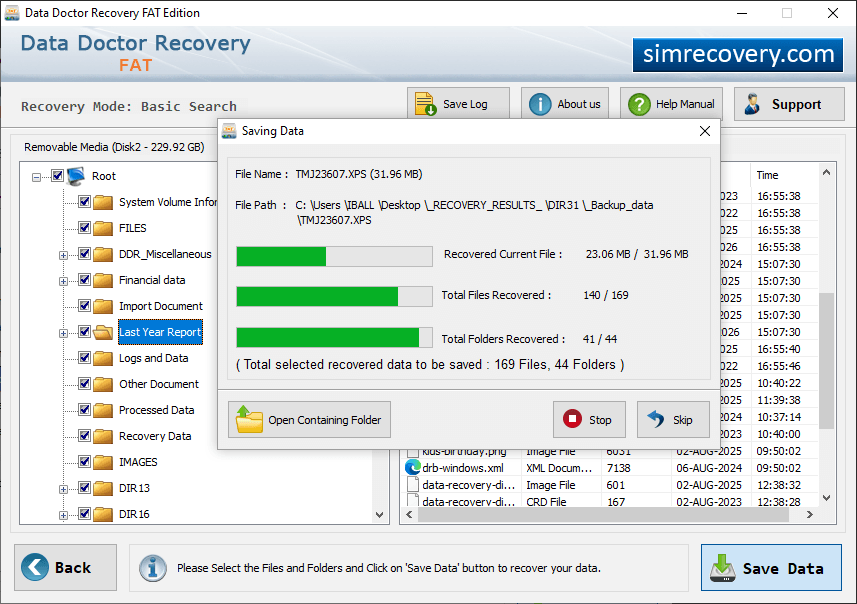The height and width of the screenshot is (604, 857).
Task: Click the folder tree scroll down arrow
Action: pos(379,514)
